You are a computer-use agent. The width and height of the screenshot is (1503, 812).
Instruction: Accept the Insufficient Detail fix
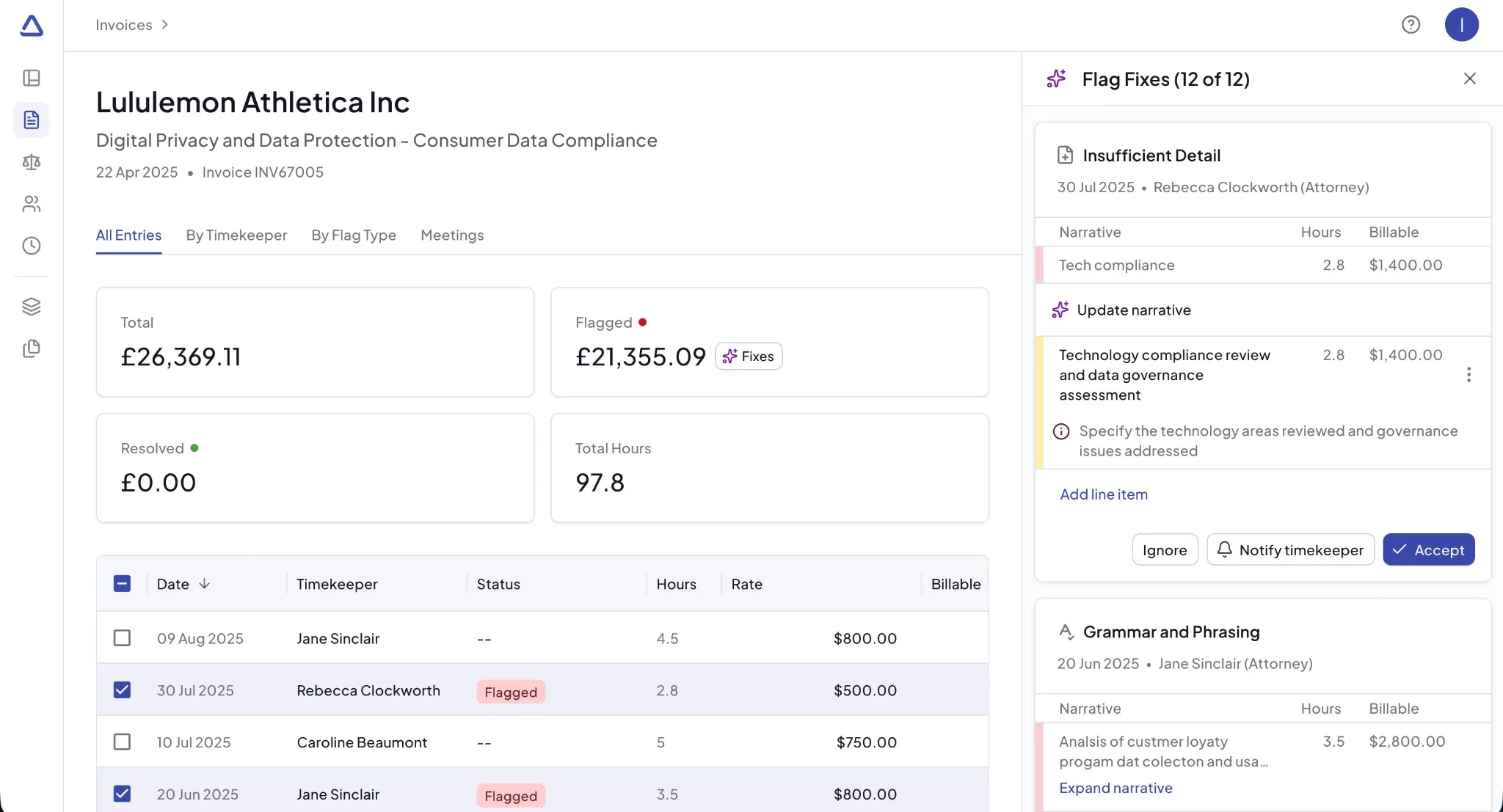(x=1428, y=550)
